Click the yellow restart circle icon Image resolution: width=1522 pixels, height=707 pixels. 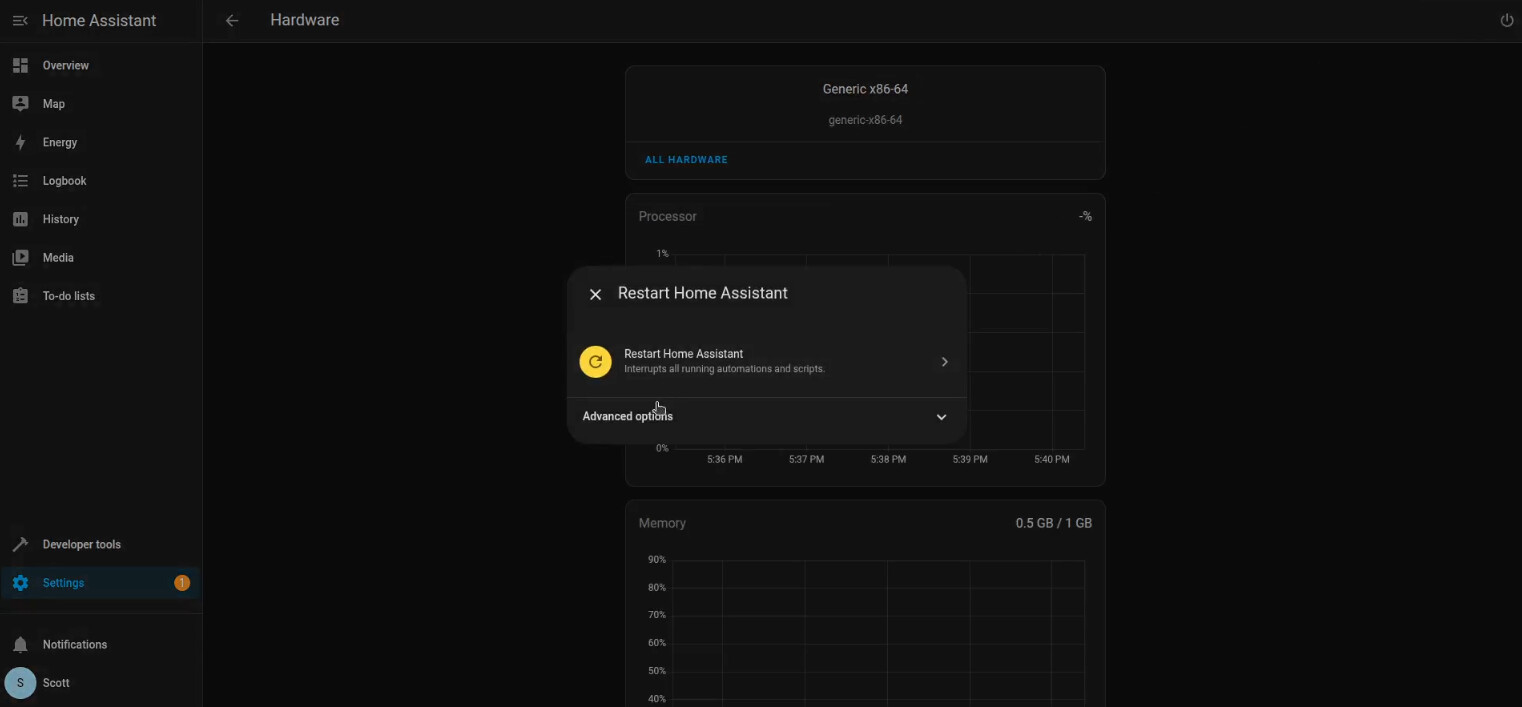pyautogui.click(x=595, y=362)
